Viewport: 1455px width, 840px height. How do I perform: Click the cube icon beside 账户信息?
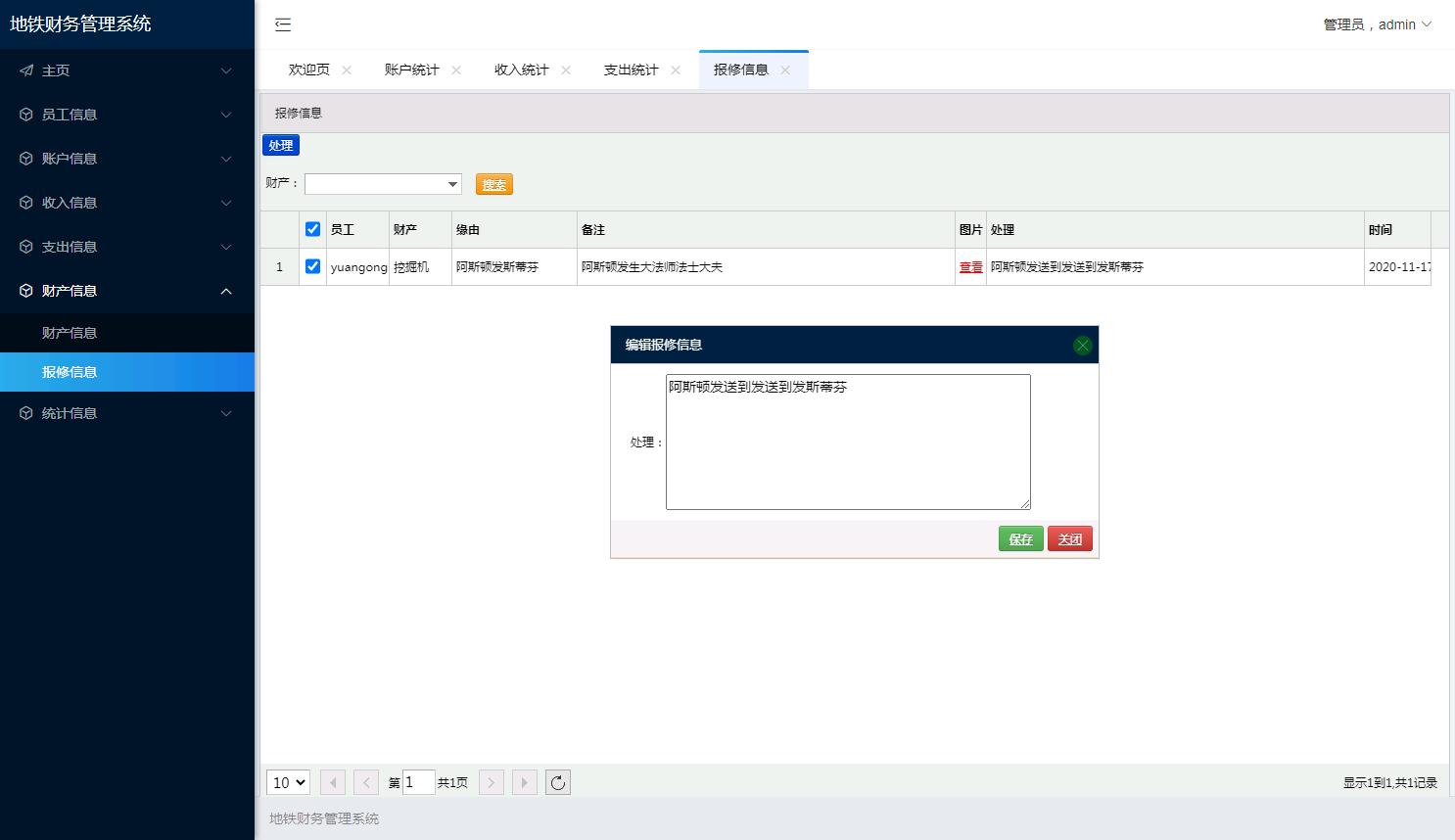26,159
